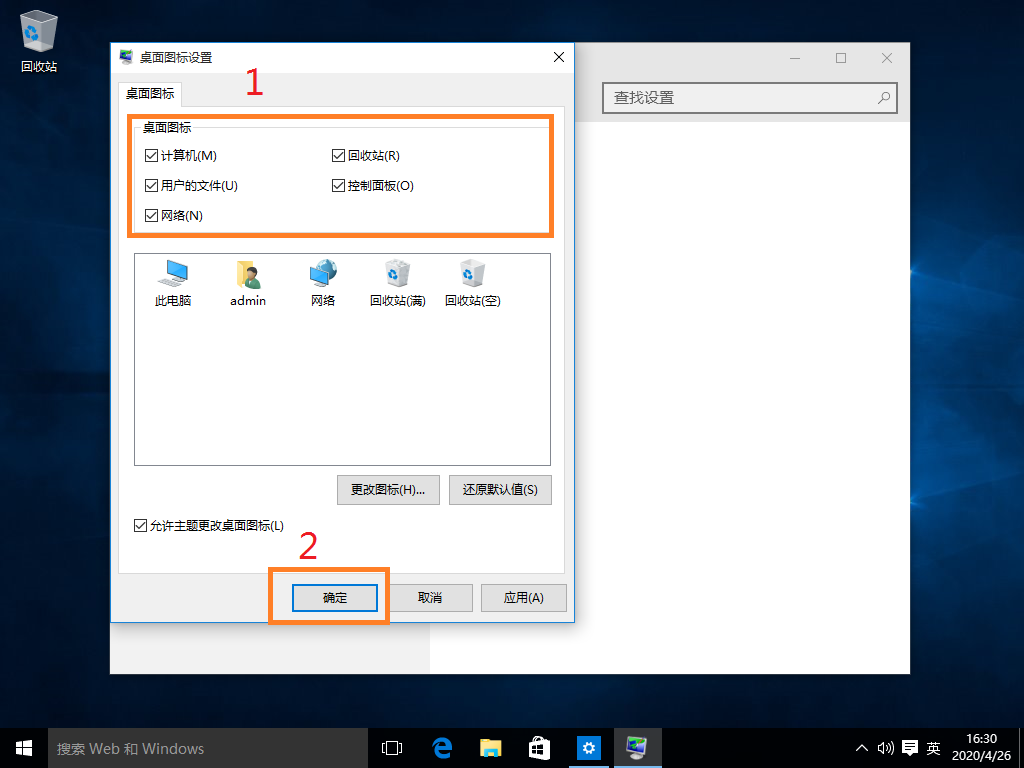Image resolution: width=1024 pixels, height=768 pixels.
Task: Disable the 控制面板(O) checkbox
Action: tap(339, 185)
